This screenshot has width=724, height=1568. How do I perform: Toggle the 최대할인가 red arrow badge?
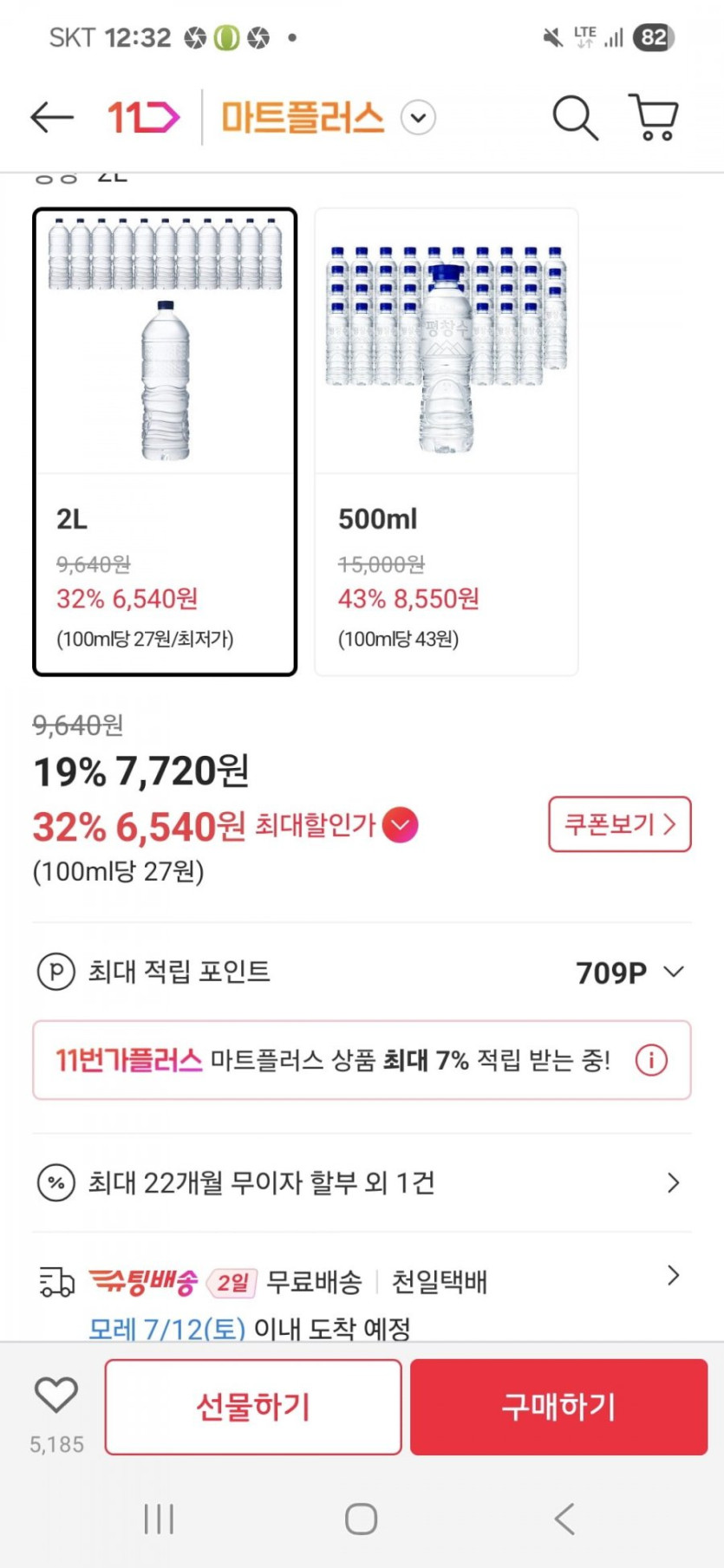click(x=400, y=825)
